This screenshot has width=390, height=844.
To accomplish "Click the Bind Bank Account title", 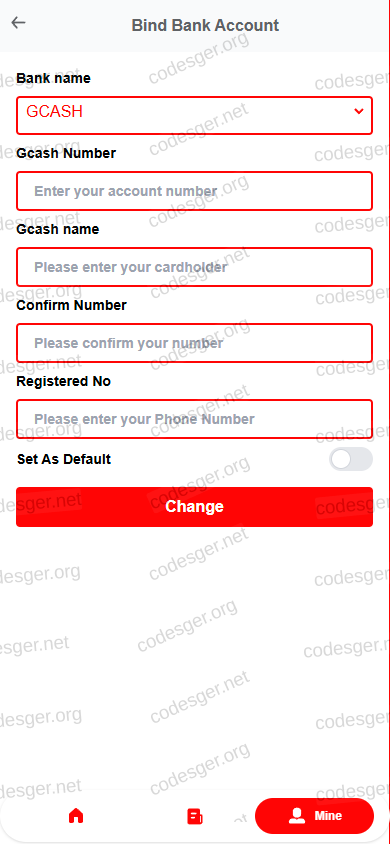I will pyautogui.click(x=205, y=25).
